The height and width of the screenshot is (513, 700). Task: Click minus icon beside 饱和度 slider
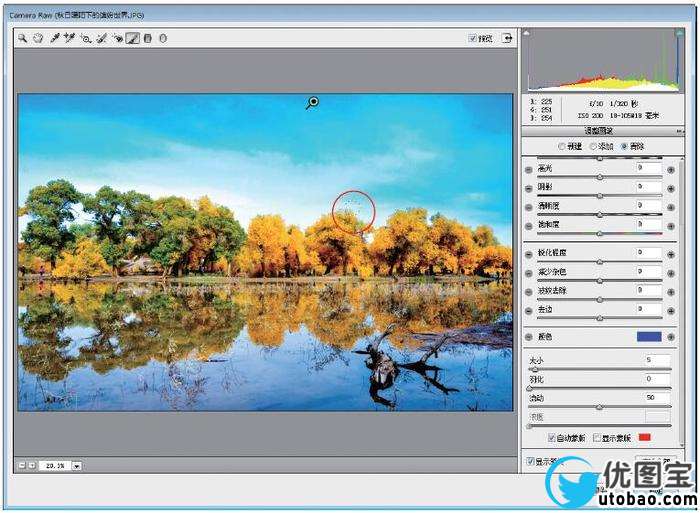(x=529, y=226)
